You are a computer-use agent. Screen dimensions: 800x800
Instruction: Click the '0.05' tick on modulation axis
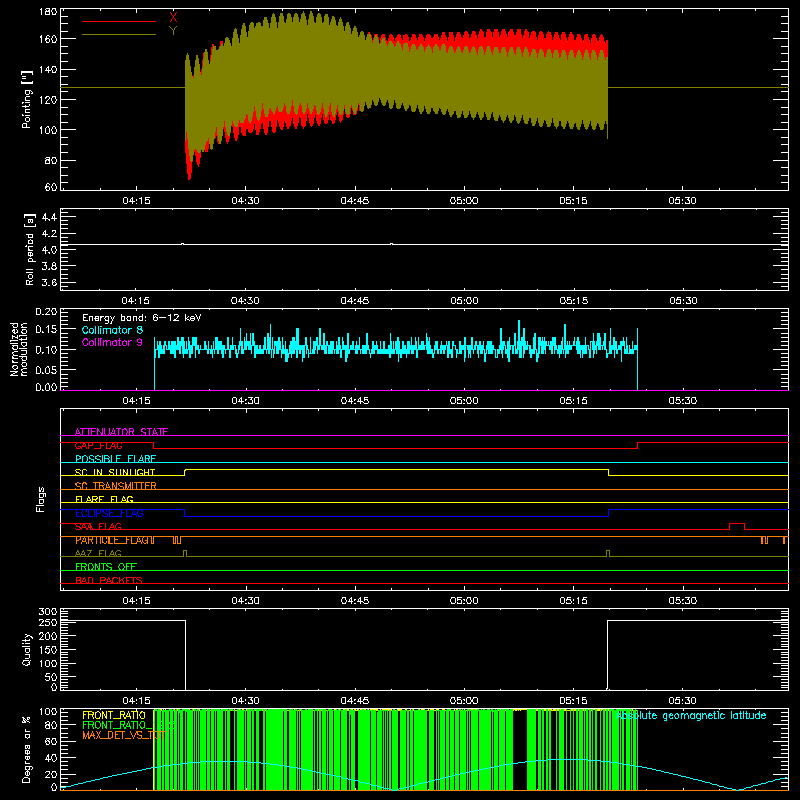[46, 370]
